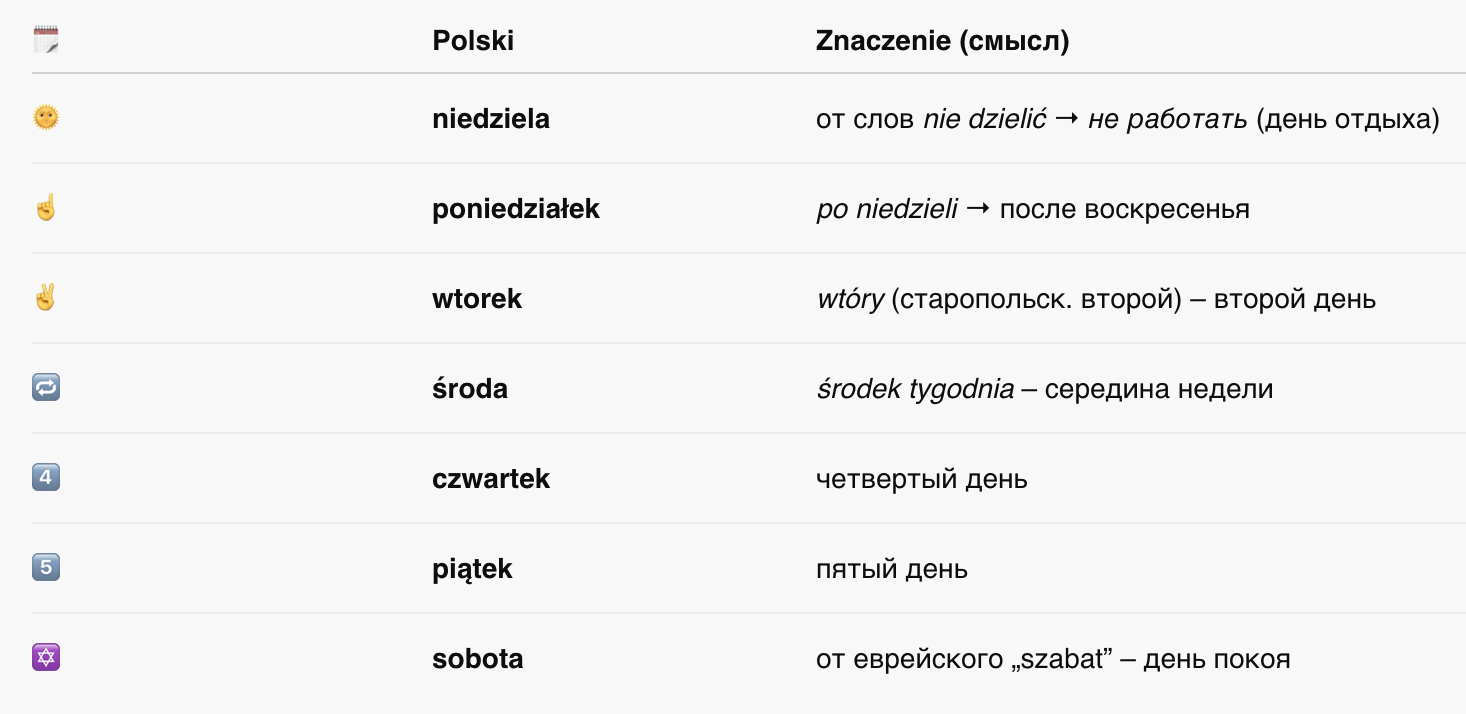Screen dimensions: 1466x714
Task: Click the meaning text четвертый день
Action: [x=922, y=479]
